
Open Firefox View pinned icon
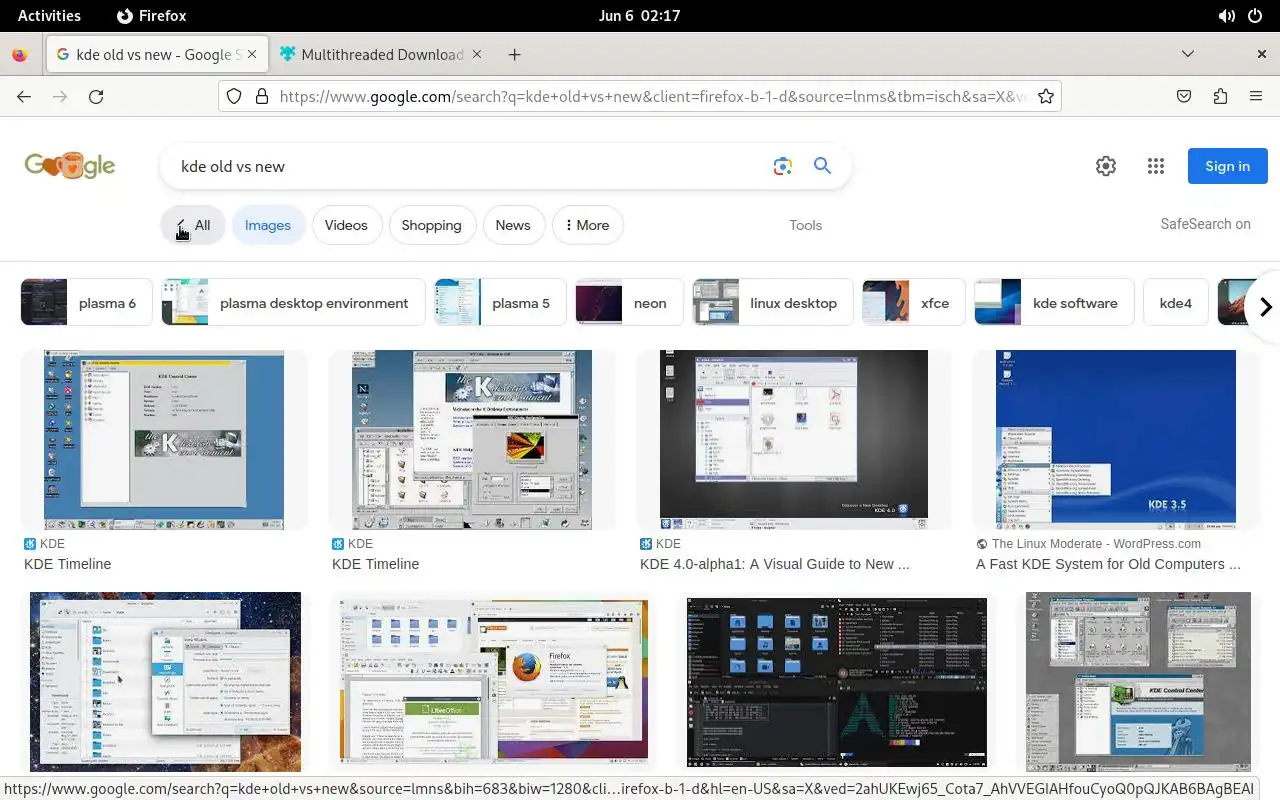coord(20,54)
